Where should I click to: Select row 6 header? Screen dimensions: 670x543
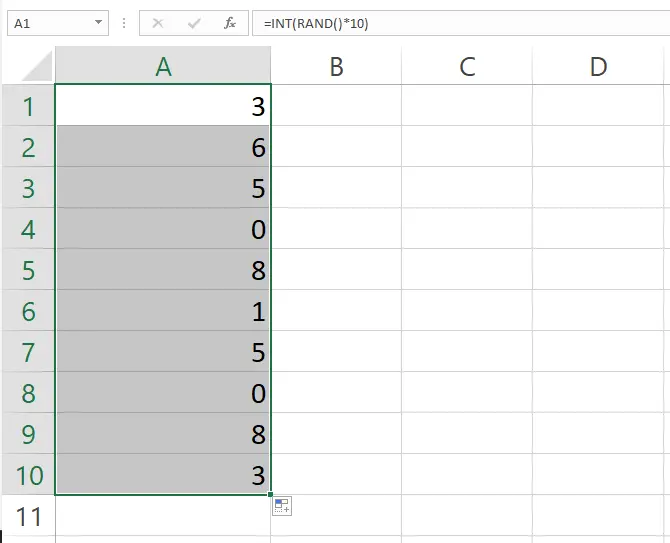pos(28,311)
